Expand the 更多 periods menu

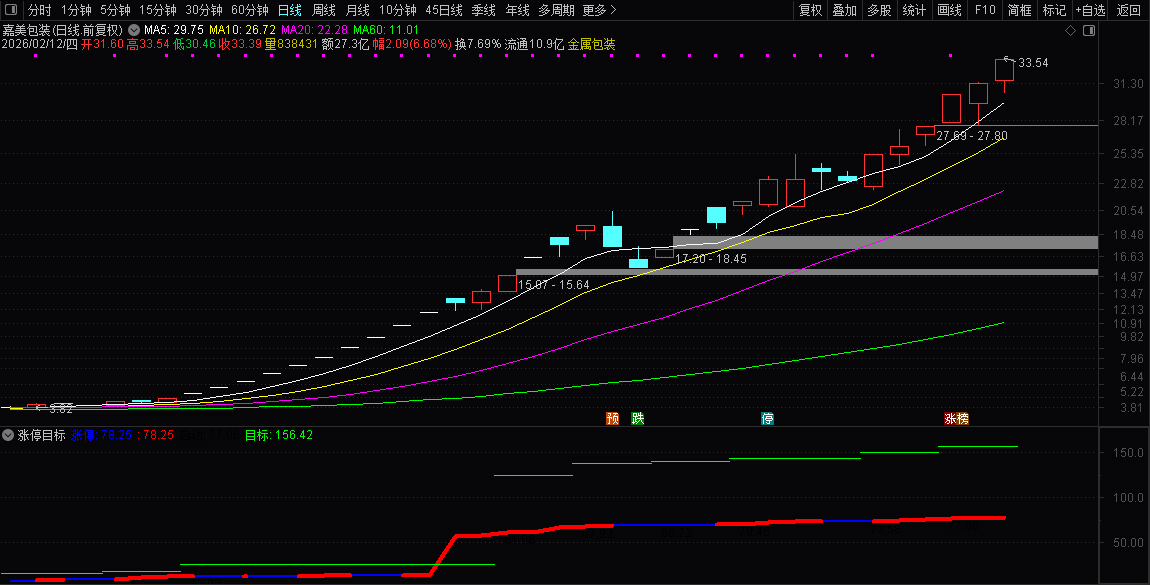coord(598,10)
